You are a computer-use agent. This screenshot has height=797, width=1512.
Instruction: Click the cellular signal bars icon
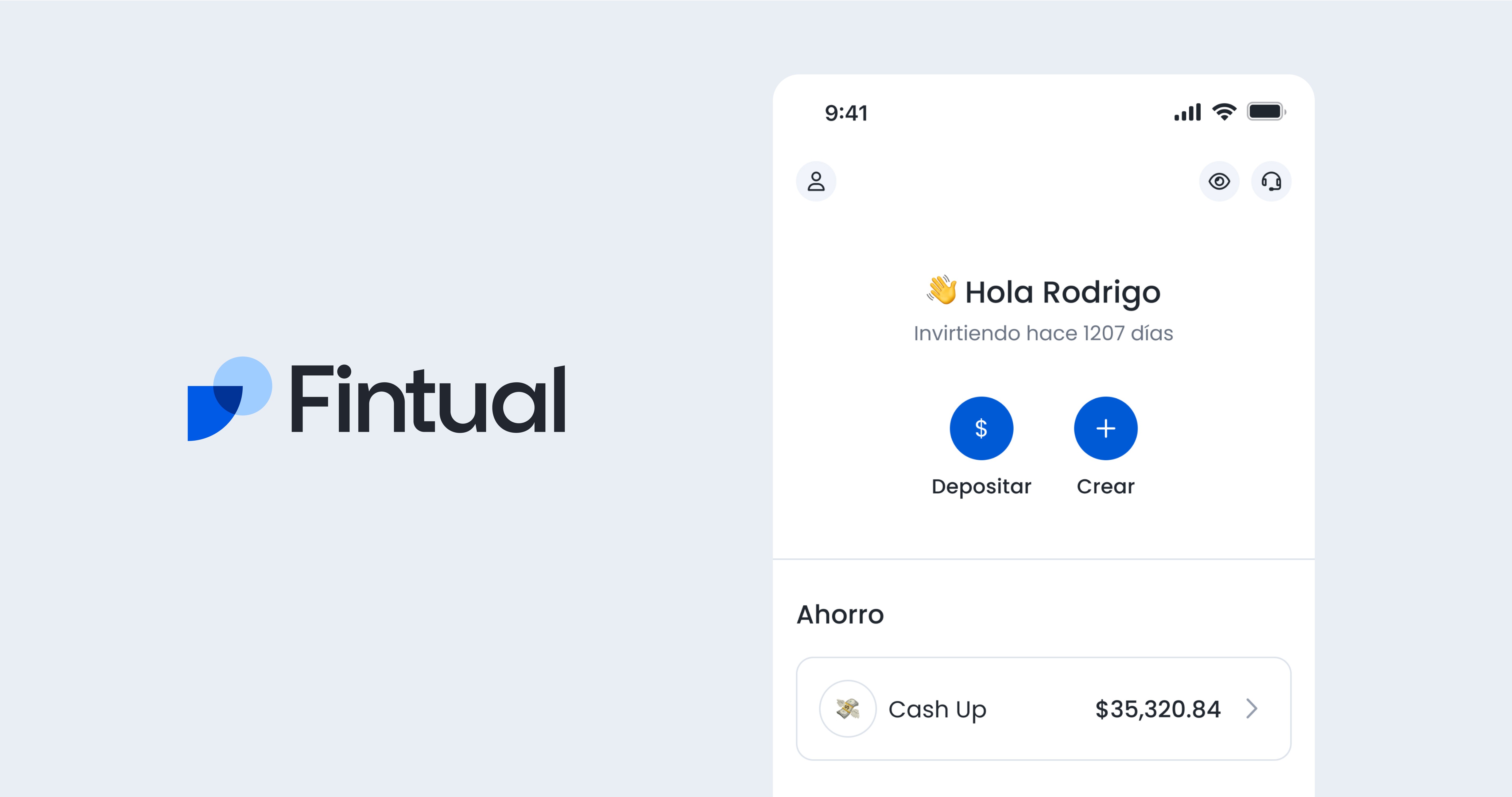(x=1186, y=111)
